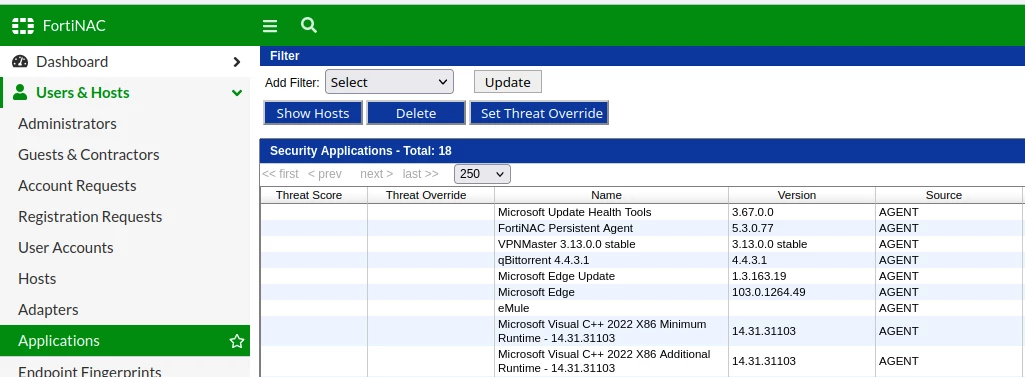This screenshot has width=1025, height=377.
Task: Toggle the Applications favorite star
Action: point(237,341)
